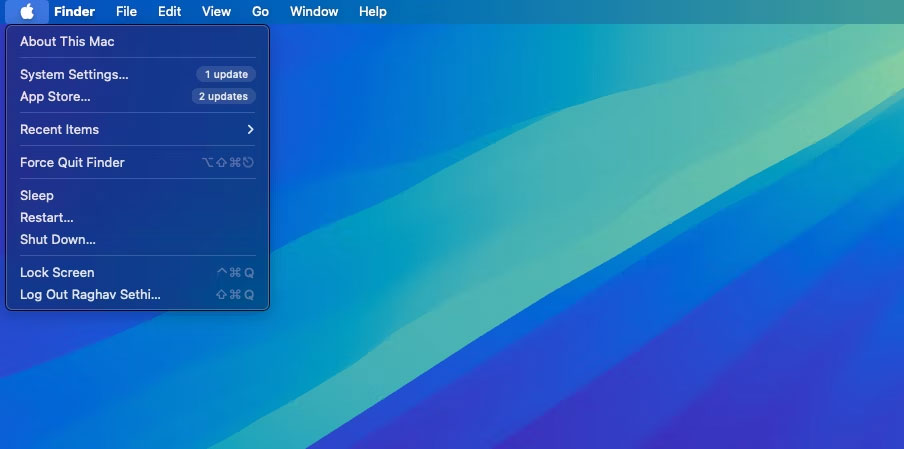Select Restart from the menu
This screenshot has width=904, height=449.
point(137,217)
